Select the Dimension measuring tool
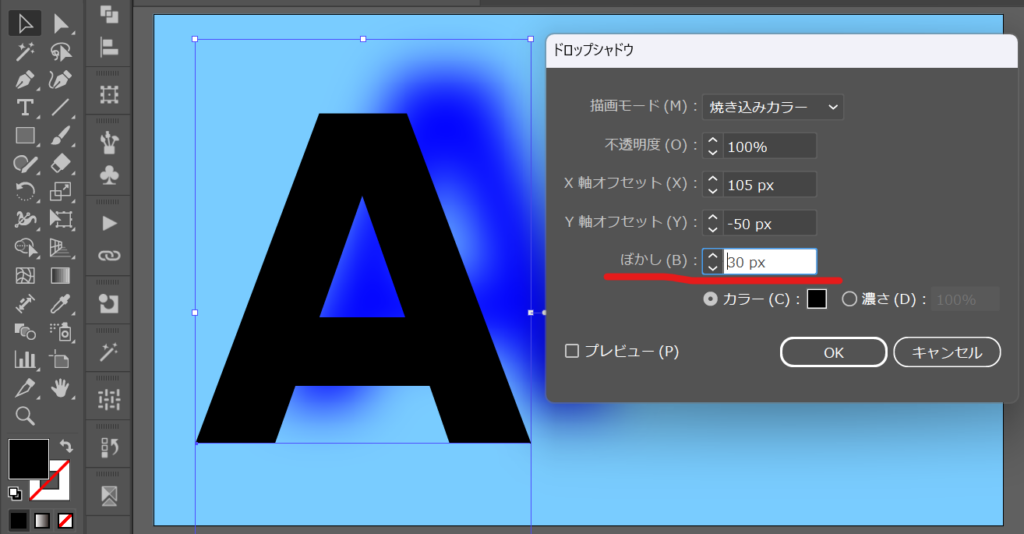 (25, 304)
